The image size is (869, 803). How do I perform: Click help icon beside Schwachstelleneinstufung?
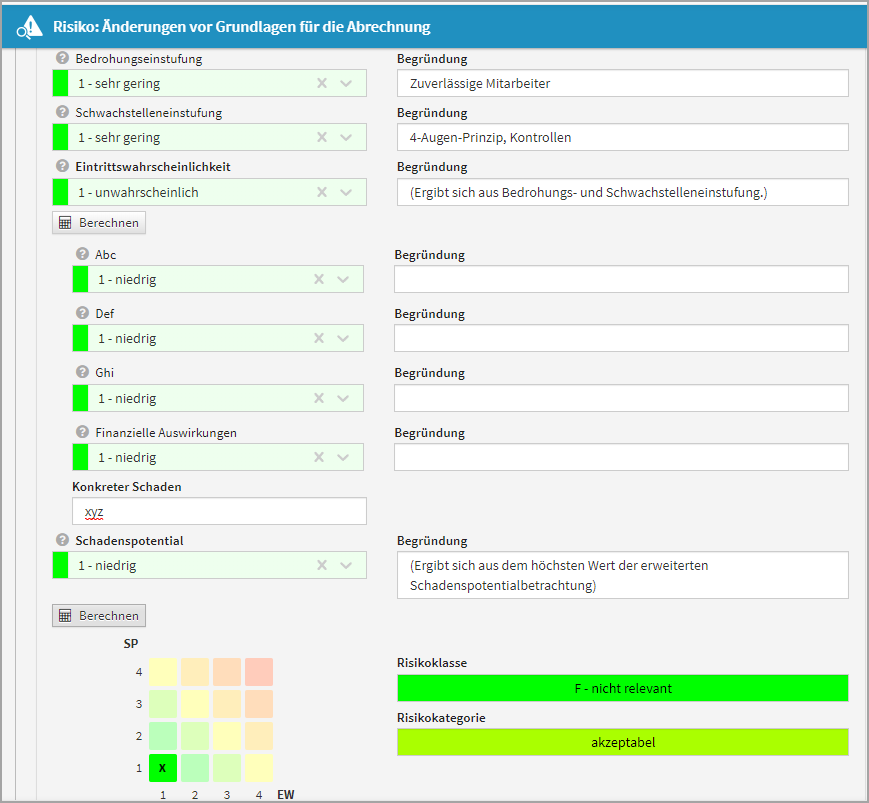click(62, 113)
